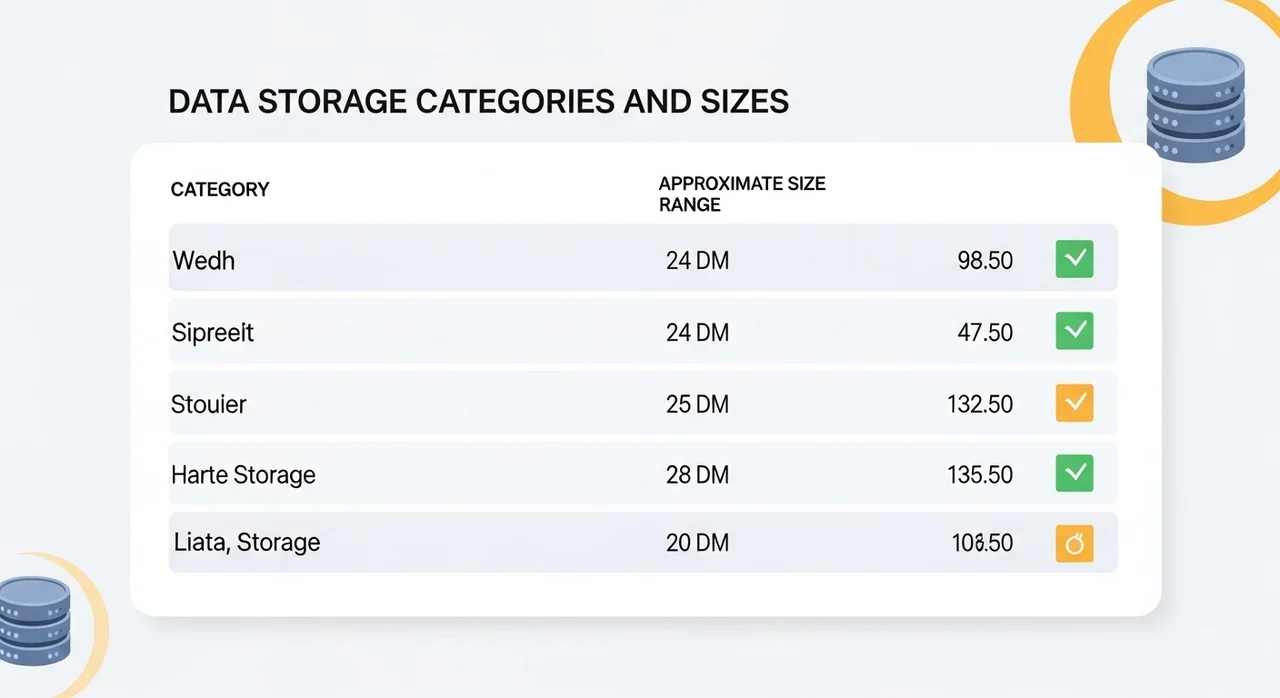Toggle the green checkbox in Wedh row
This screenshot has height=698, width=1280.
pyautogui.click(x=1074, y=259)
